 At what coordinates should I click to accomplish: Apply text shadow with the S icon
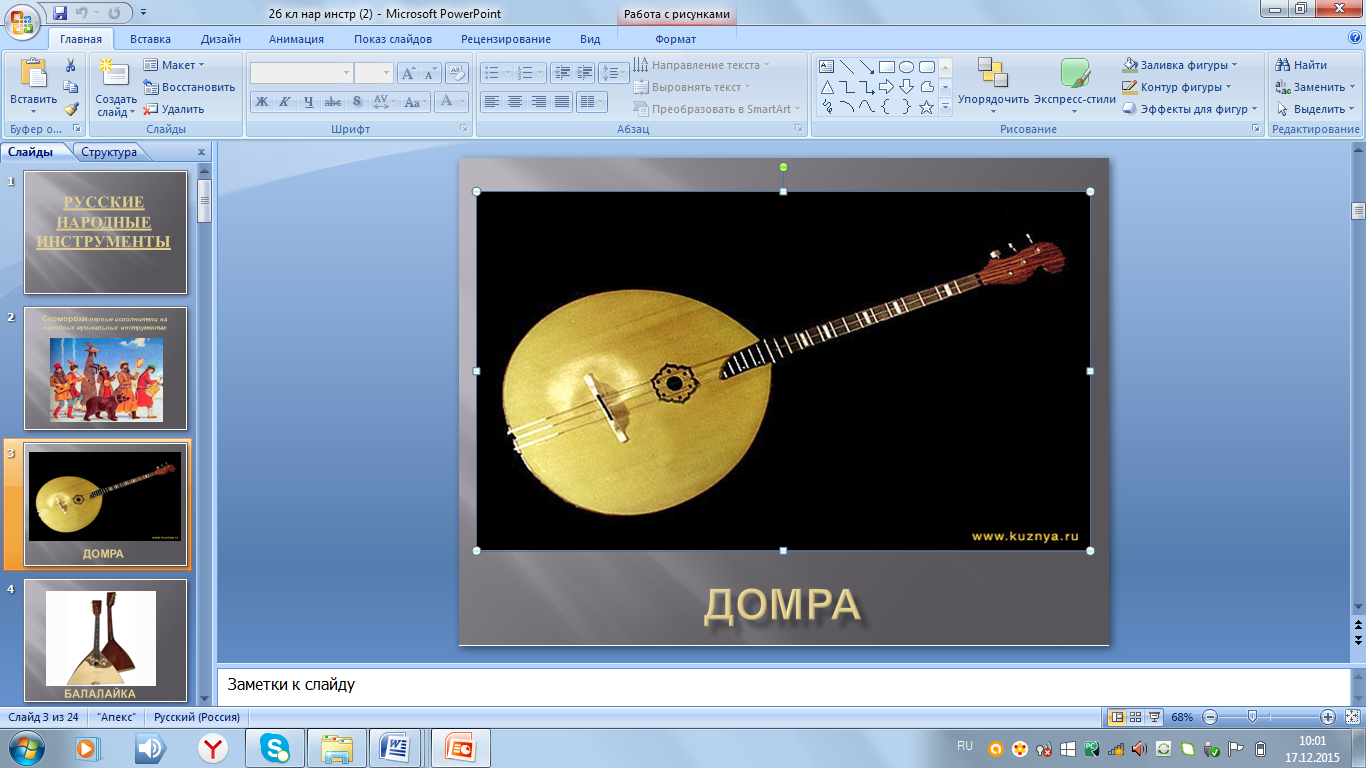coord(357,101)
